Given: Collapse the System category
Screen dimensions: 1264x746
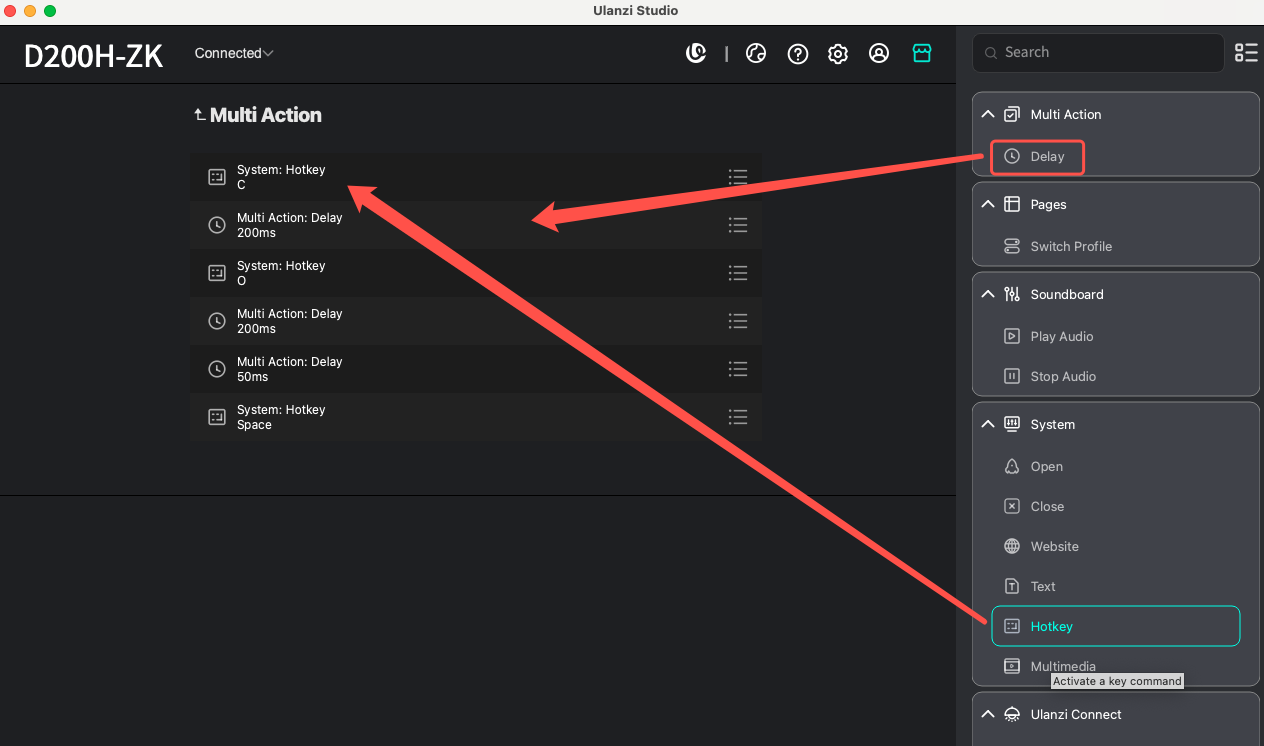Looking at the screenshot, I should pos(988,425).
